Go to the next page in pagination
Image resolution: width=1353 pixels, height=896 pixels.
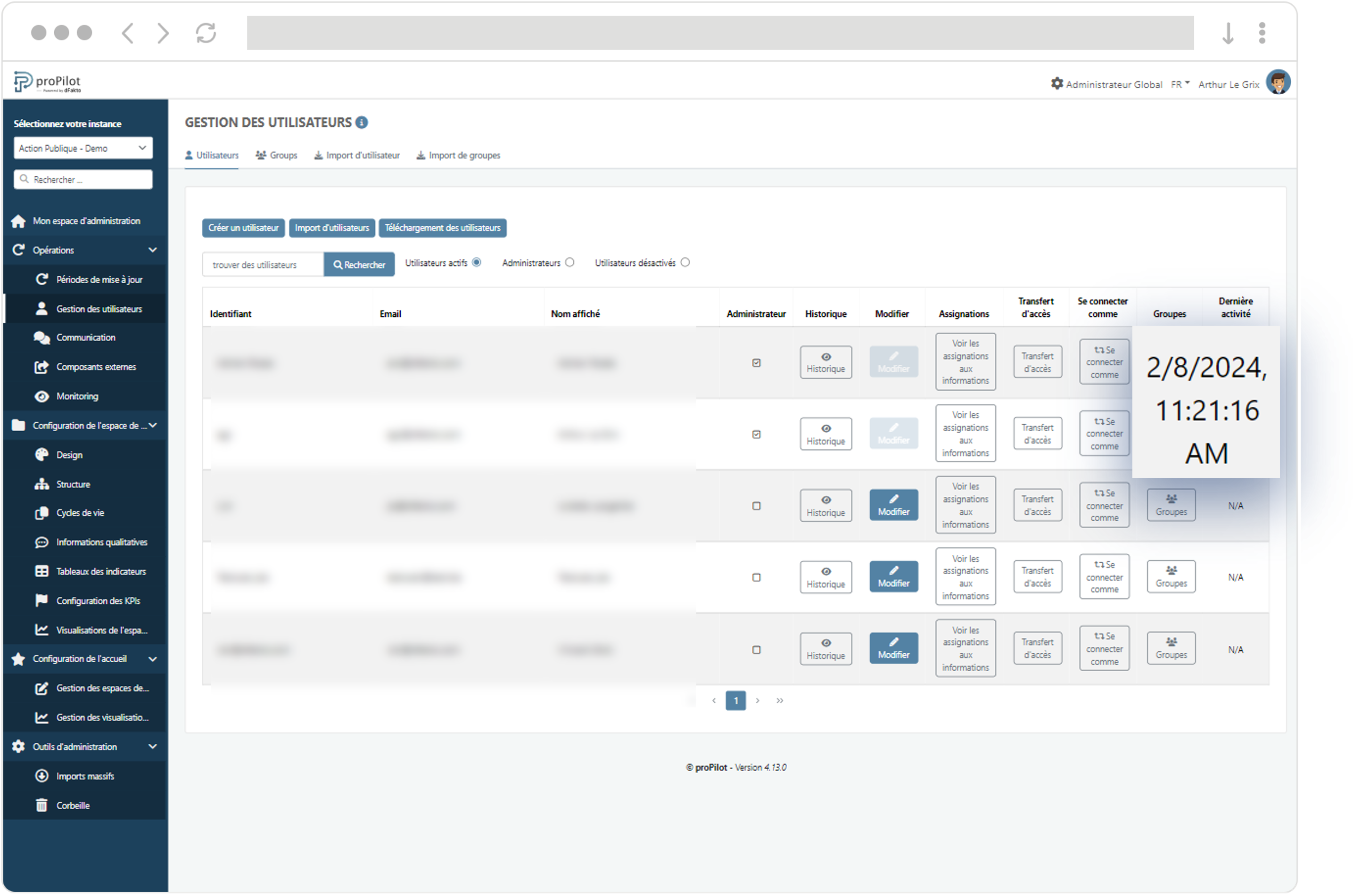tap(758, 700)
